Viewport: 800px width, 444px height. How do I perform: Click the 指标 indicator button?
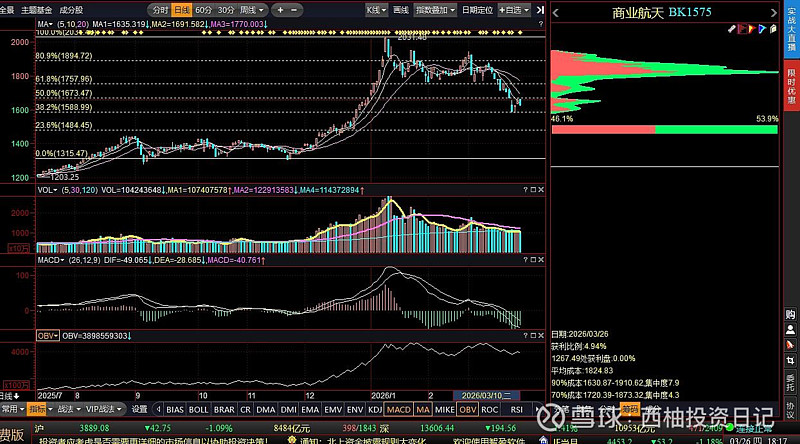pyautogui.click(x=39, y=409)
